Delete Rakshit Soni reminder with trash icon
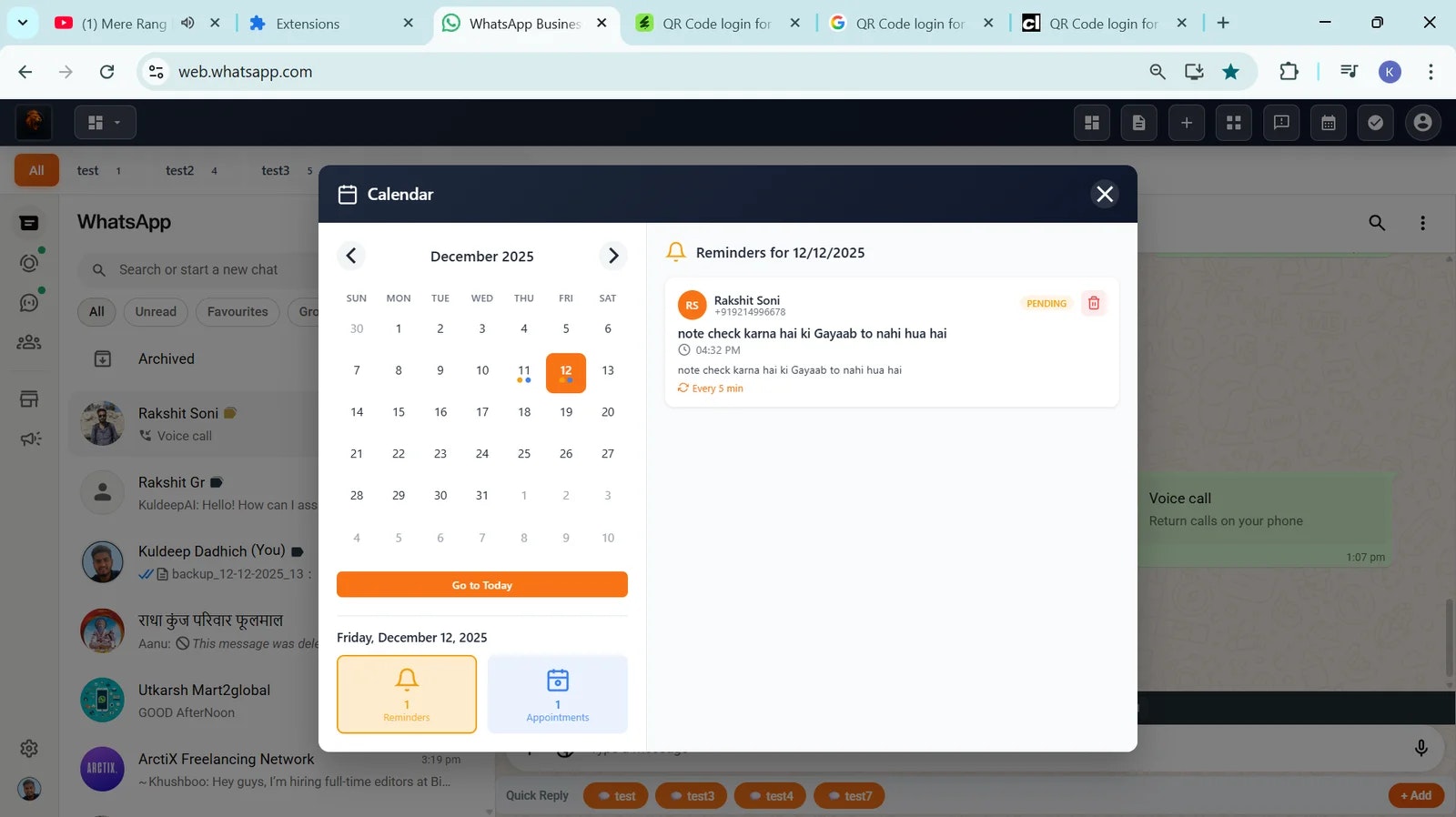The image size is (1456, 817). click(1094, 303)
